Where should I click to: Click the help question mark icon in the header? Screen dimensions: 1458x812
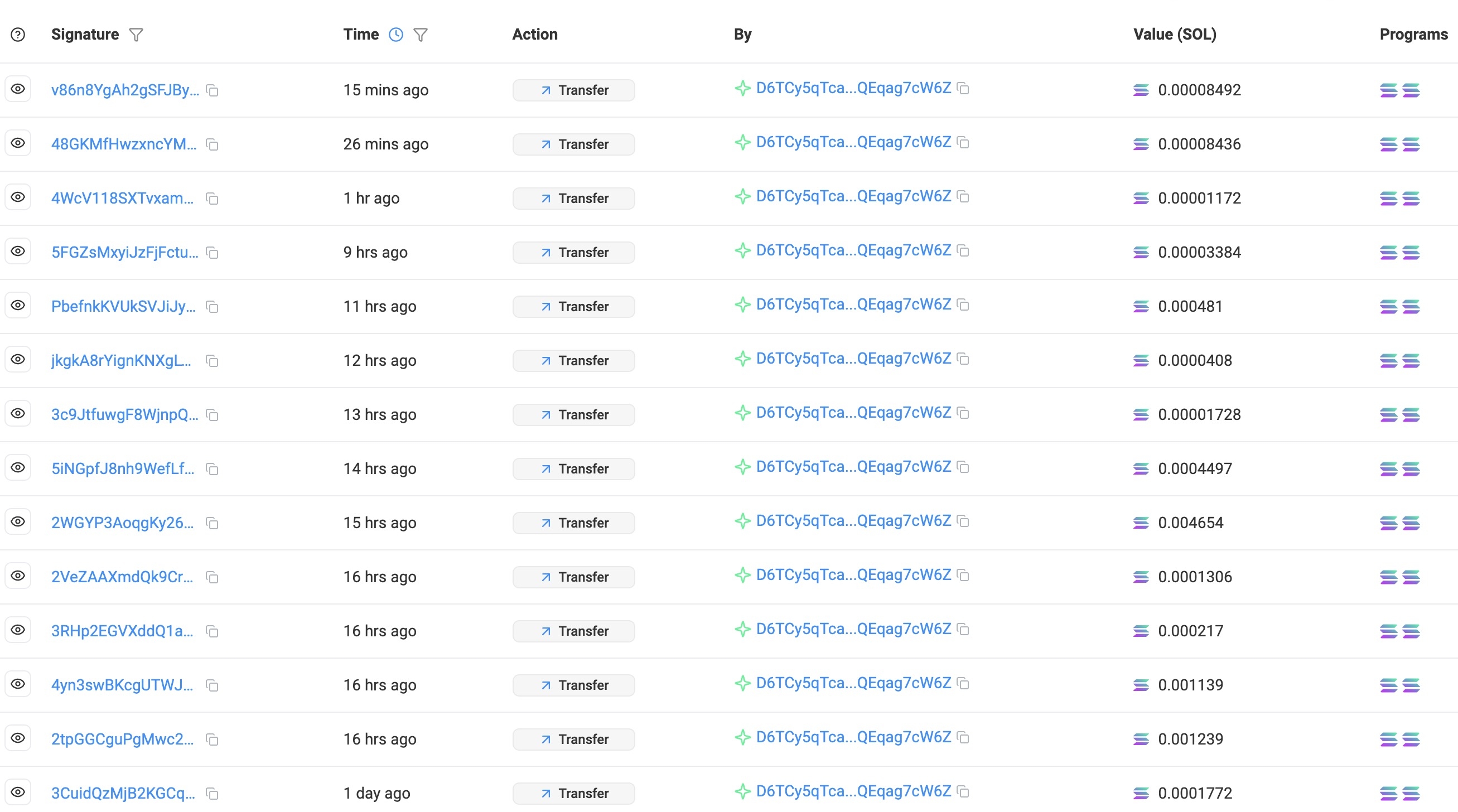point(18,35)
